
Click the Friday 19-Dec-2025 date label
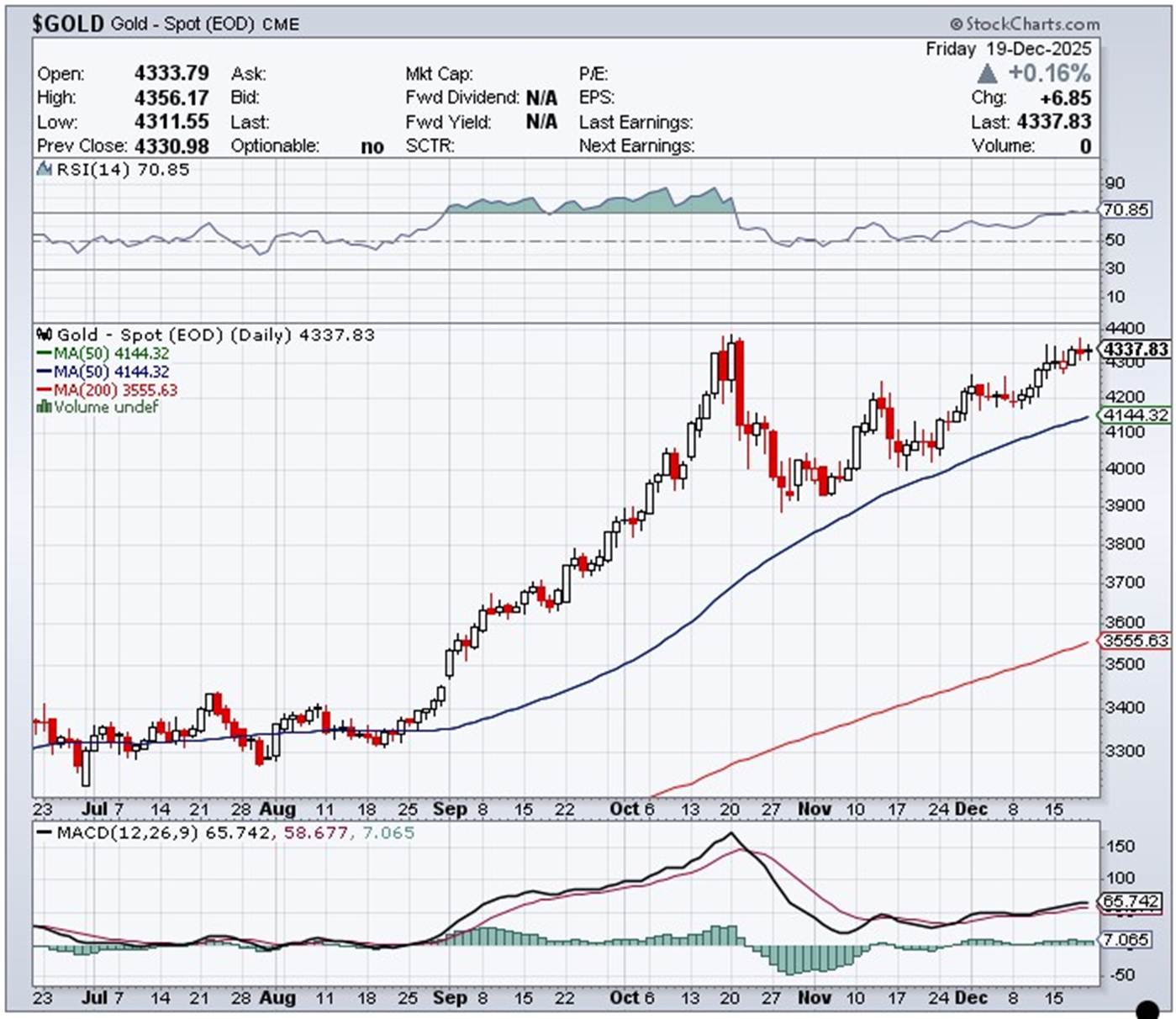(x=1008, y=49)
